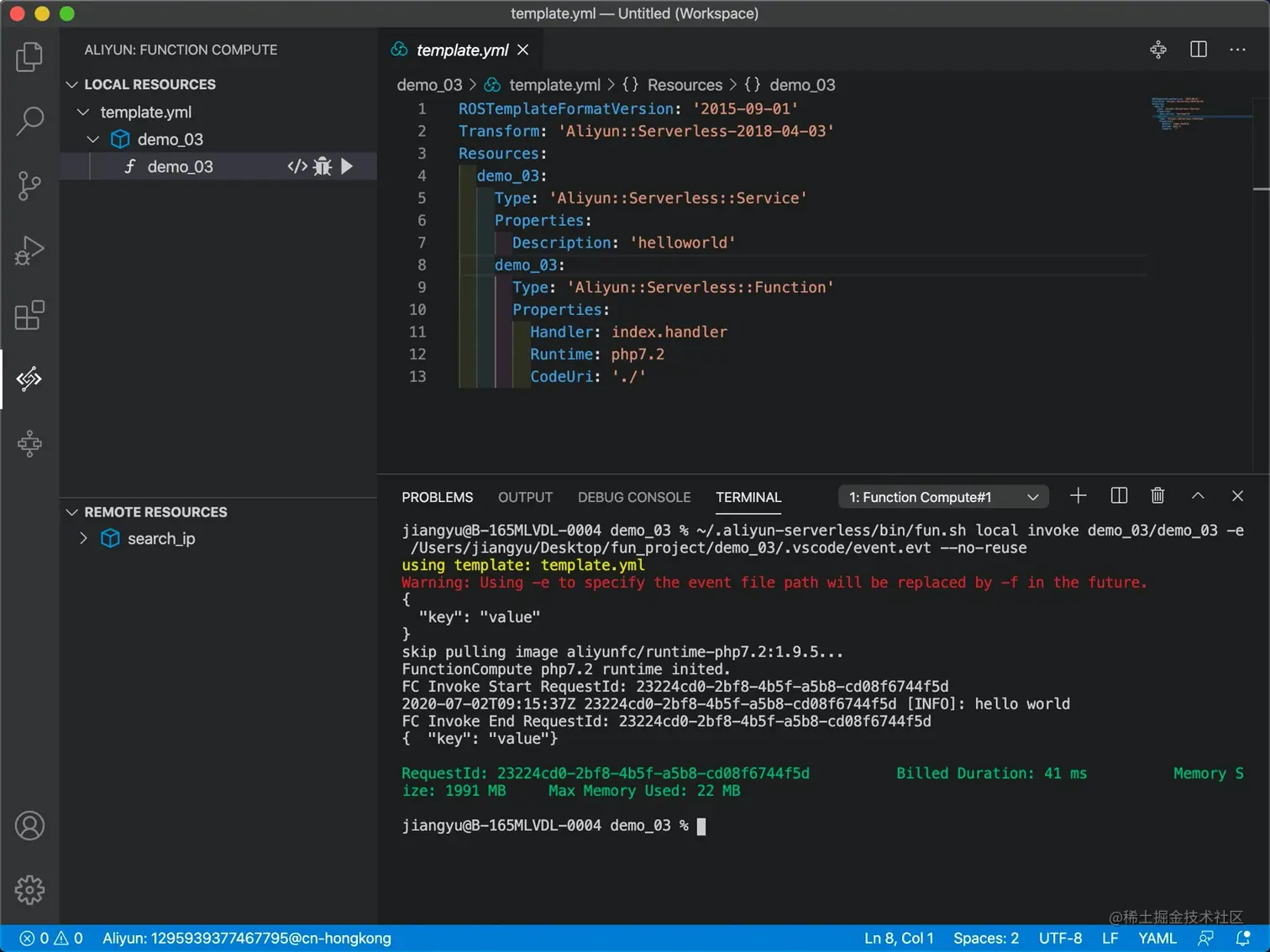Click line number 8 in editor gutter
The height and width of the screenshot is (952, 1270).
point(421,265)
